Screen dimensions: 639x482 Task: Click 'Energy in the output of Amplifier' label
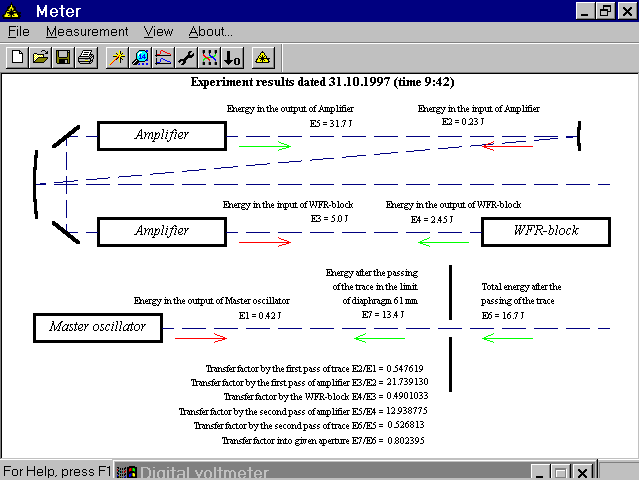pos(290,109)
